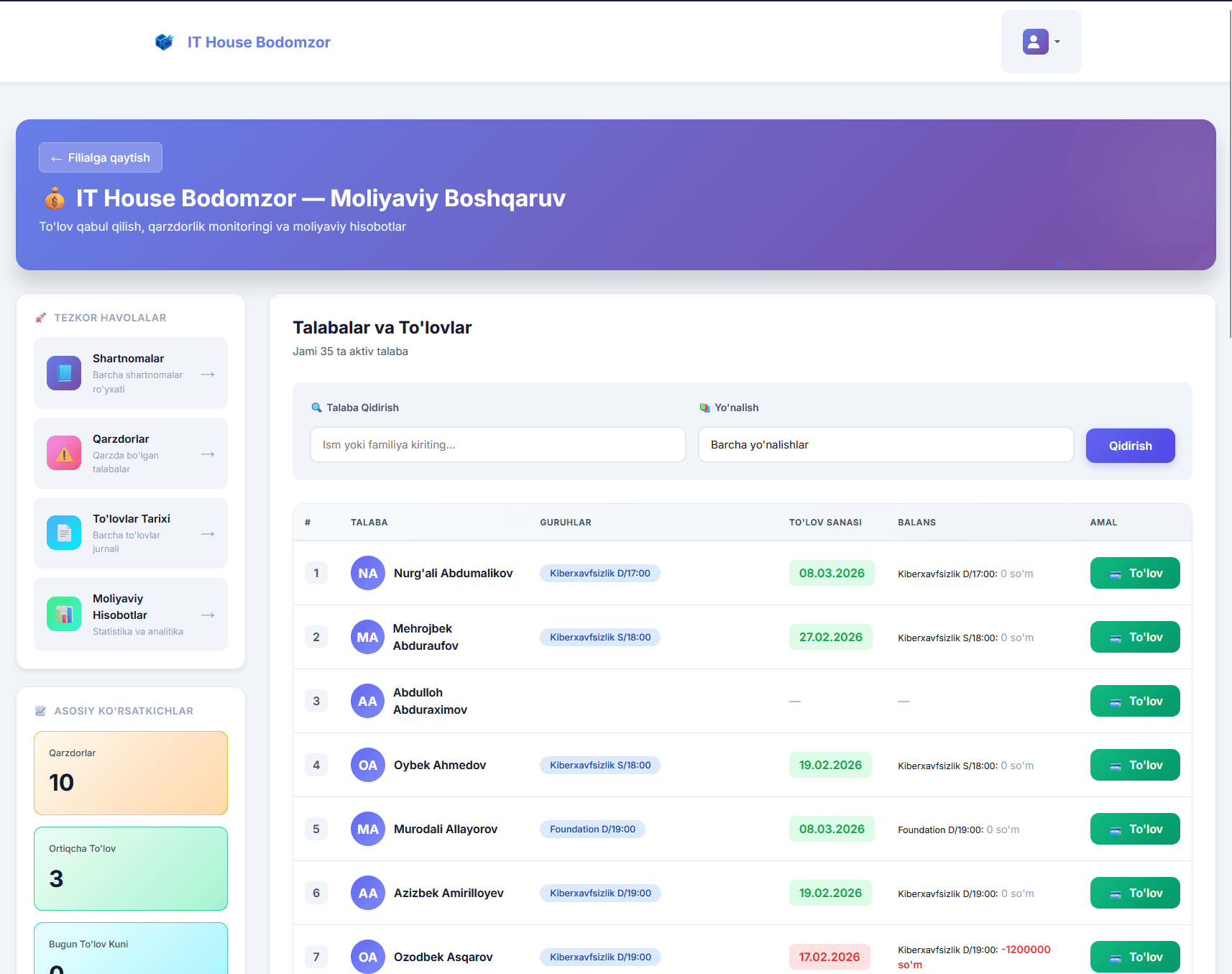The image size is (1232, 974).
Task: Click the Moliyaviy Hisobotlar chart icon
Action: pyautogui.click(x=64, y=614)
